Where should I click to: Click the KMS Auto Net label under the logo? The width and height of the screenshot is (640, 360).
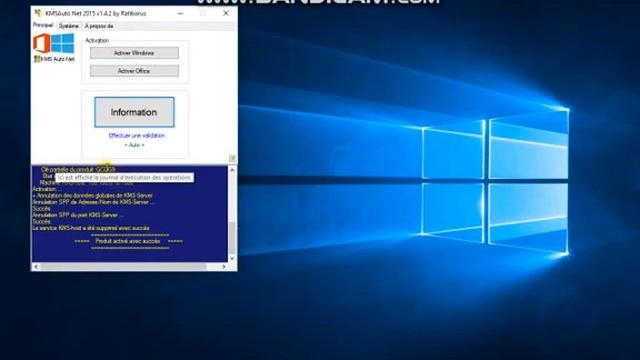(x=58, y=59)
